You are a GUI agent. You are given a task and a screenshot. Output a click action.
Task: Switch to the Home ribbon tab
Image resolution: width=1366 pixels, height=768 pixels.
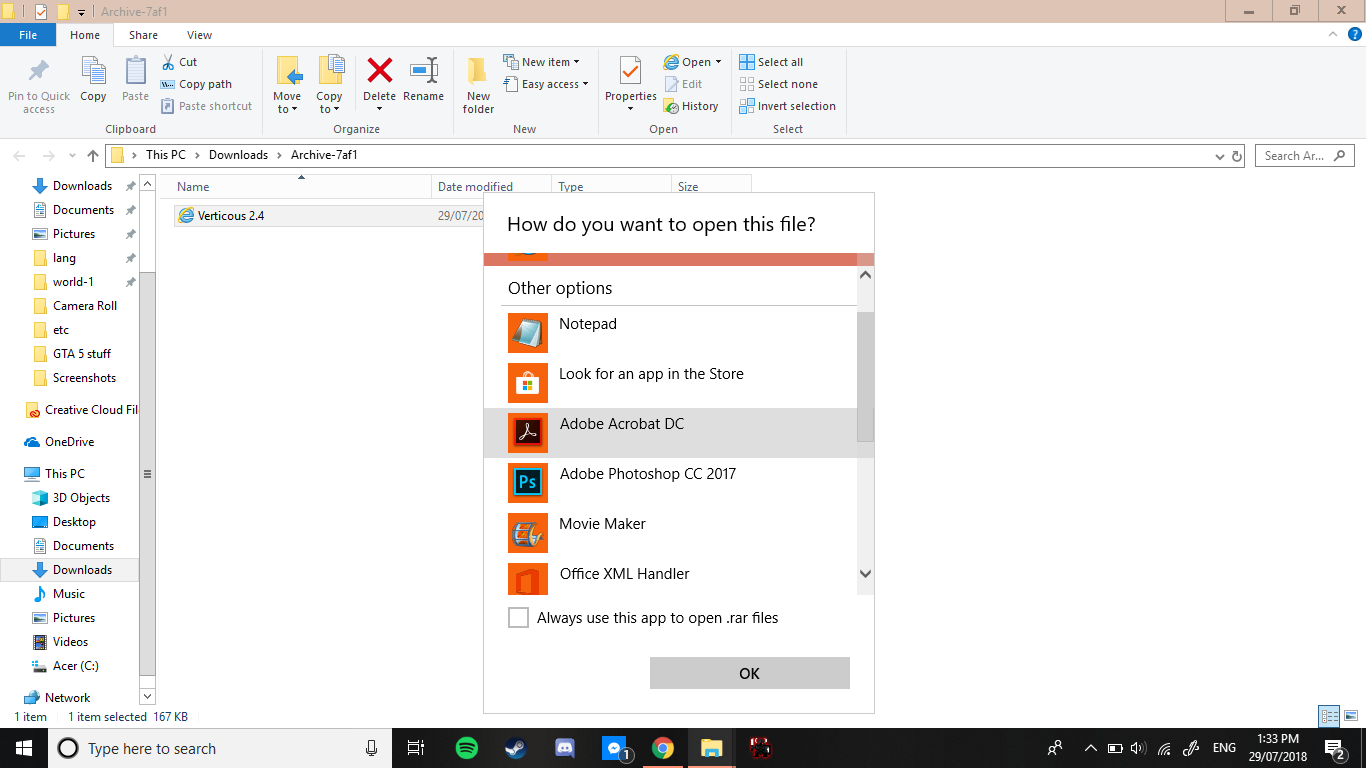85,35
